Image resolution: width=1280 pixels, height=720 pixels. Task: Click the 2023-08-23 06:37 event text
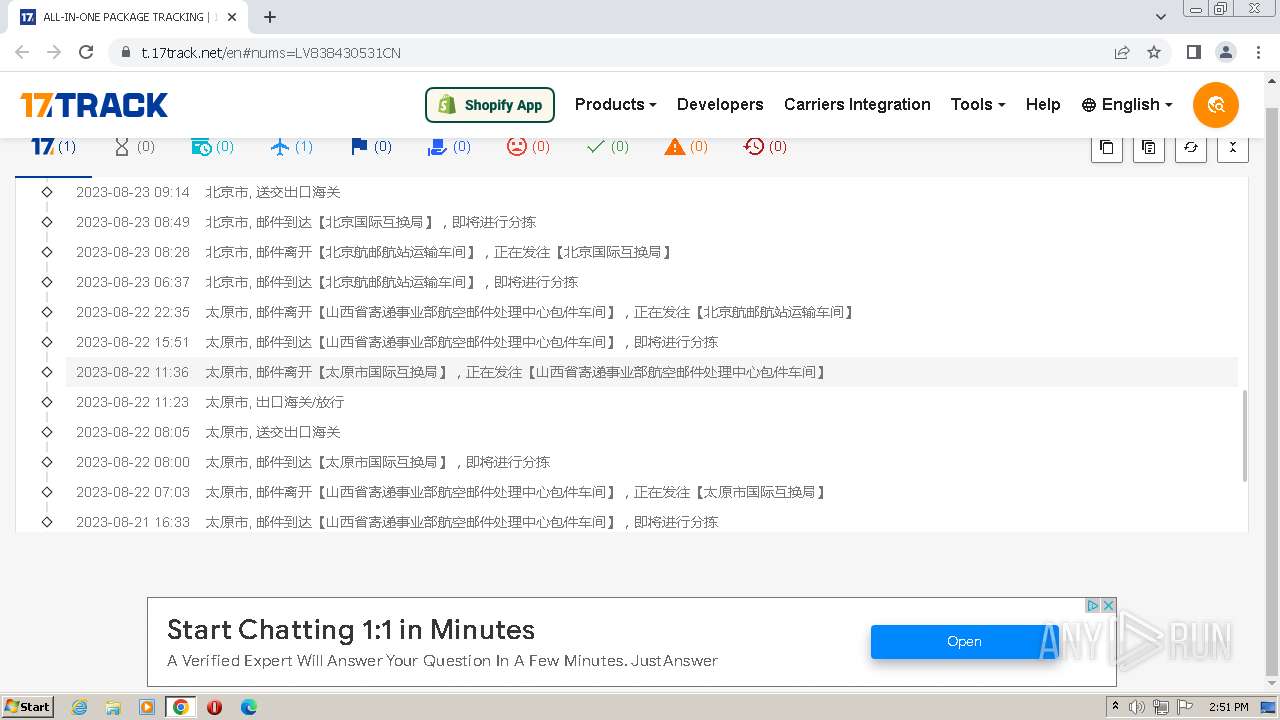392,282
